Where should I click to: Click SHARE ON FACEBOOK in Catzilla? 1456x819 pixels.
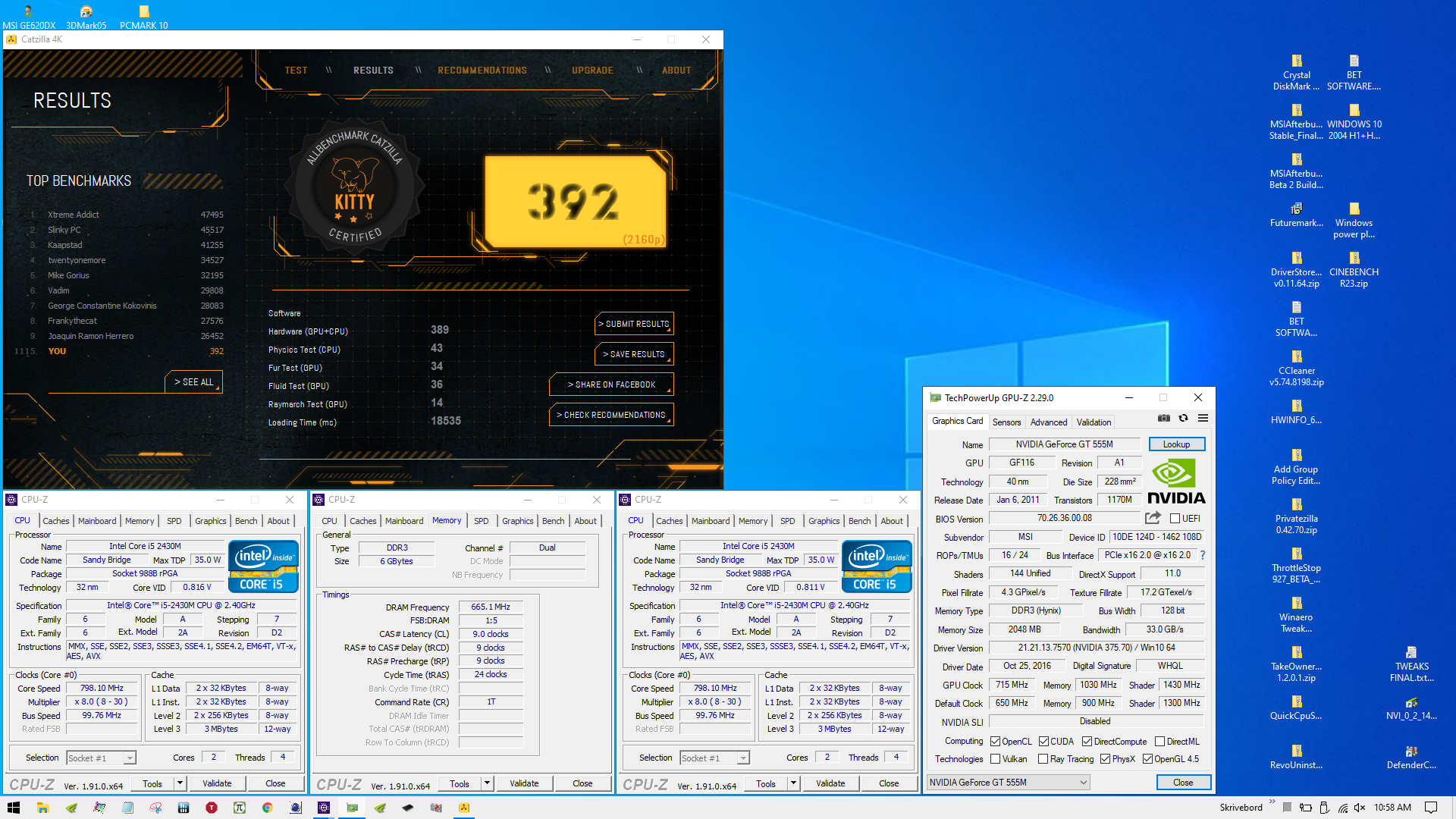point(611,384)
